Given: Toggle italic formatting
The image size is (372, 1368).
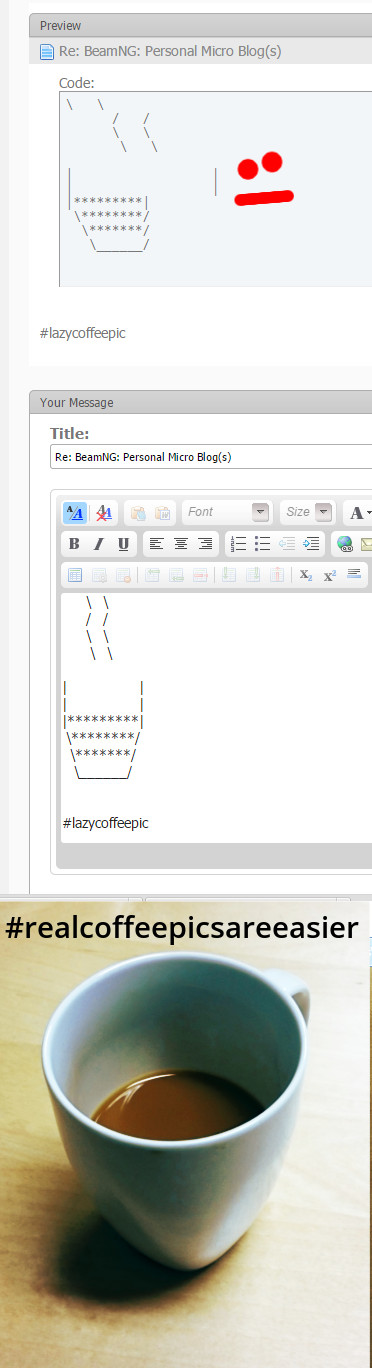Looking at the screenshot, I should pyautogui.click(x=98, y=544).
